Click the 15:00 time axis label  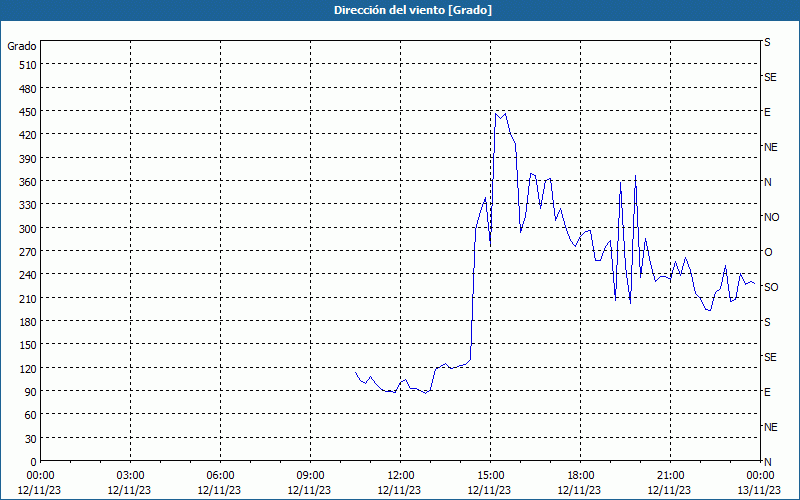tap(490, 476)
